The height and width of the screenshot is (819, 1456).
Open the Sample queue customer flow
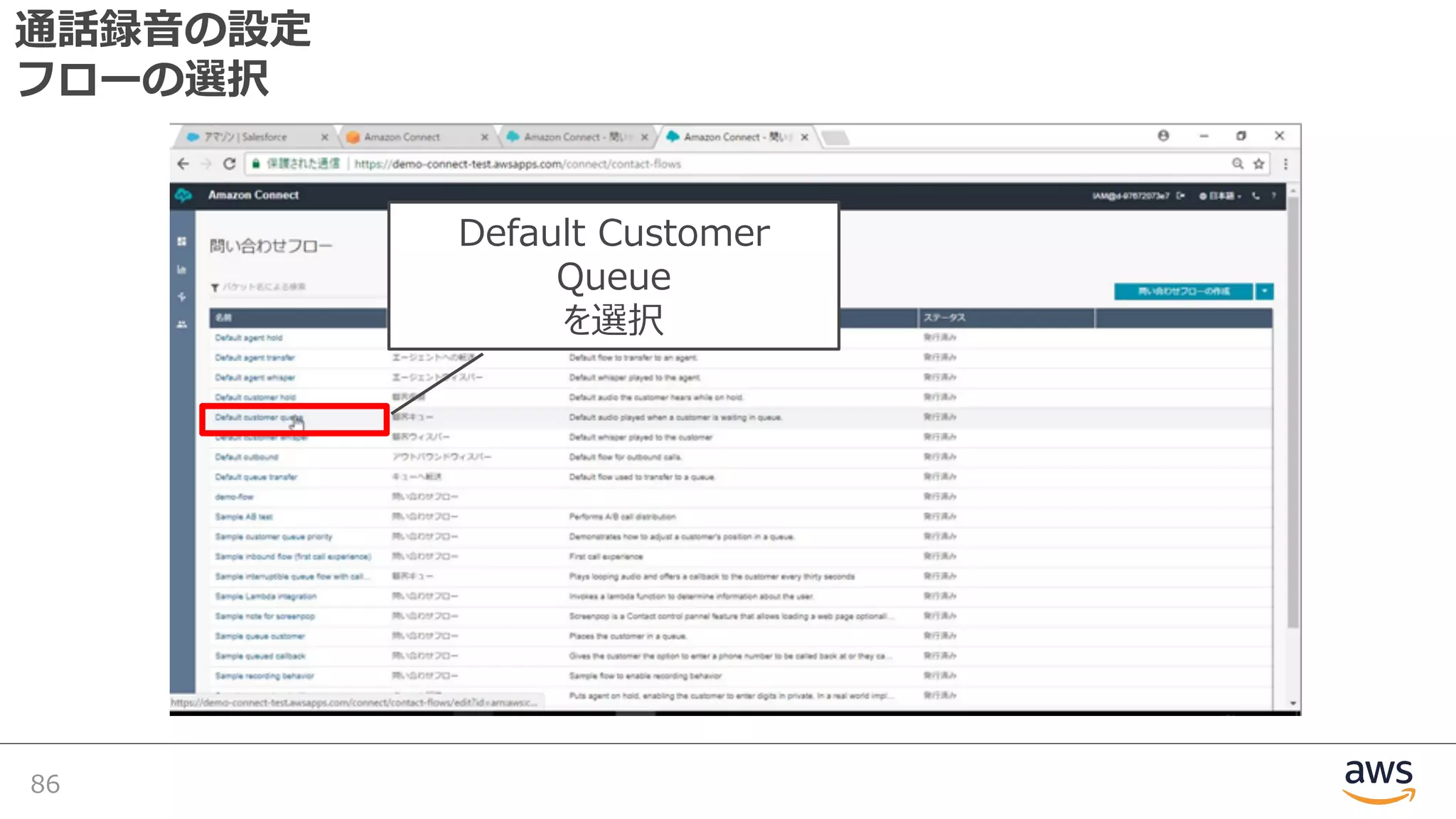tap(259, 636)
